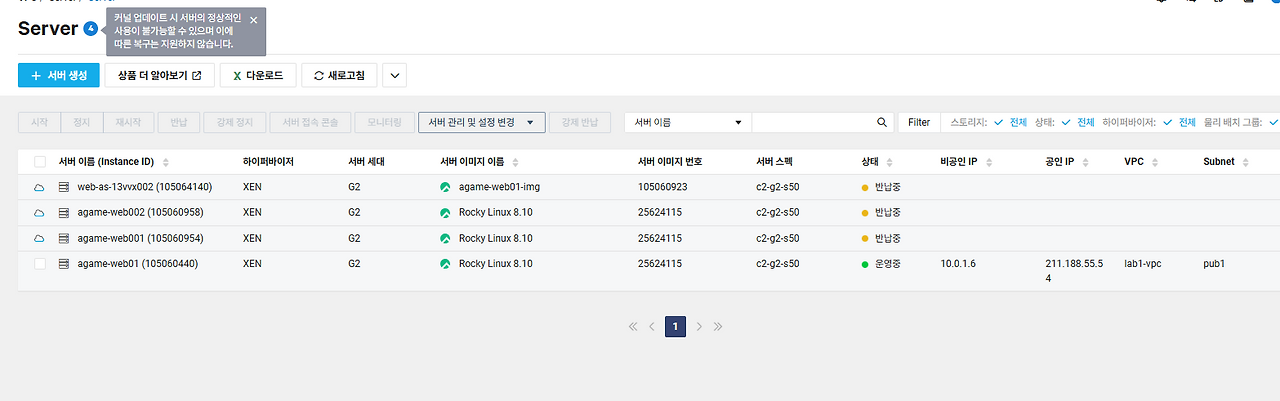The image size is (1280, 401).
Task: Close the kernel update warning tooltip
Action: click(x=253, y=19)
